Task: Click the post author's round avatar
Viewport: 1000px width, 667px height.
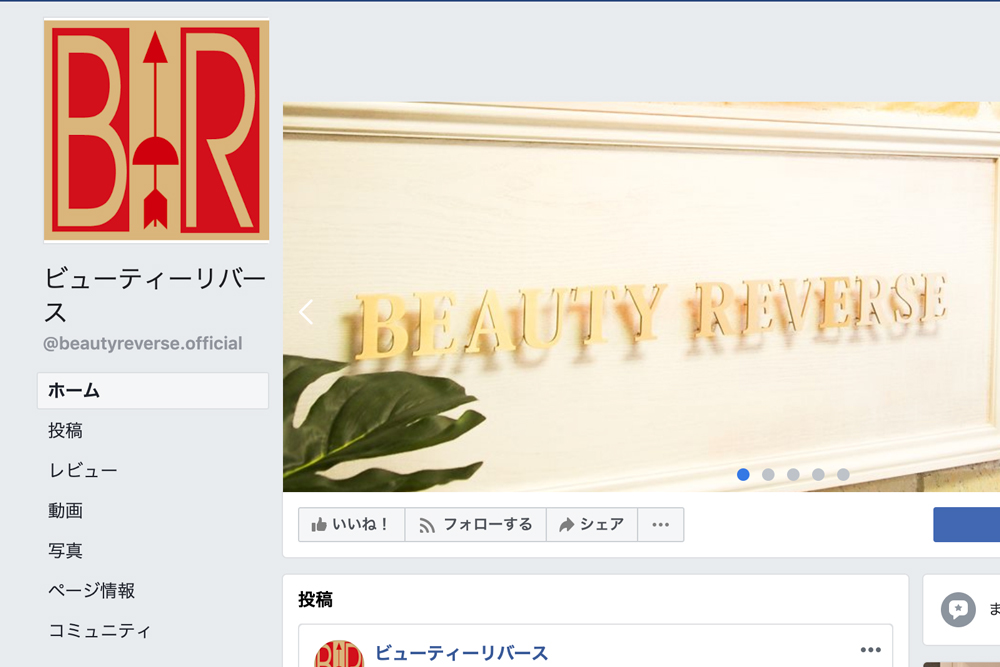Action: 339,654
